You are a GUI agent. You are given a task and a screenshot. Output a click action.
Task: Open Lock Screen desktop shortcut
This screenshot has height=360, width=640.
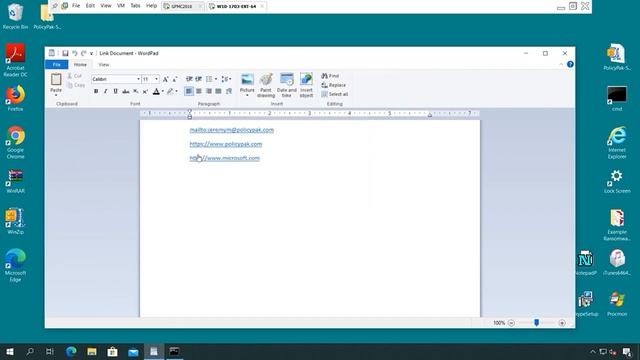(617, 182)
